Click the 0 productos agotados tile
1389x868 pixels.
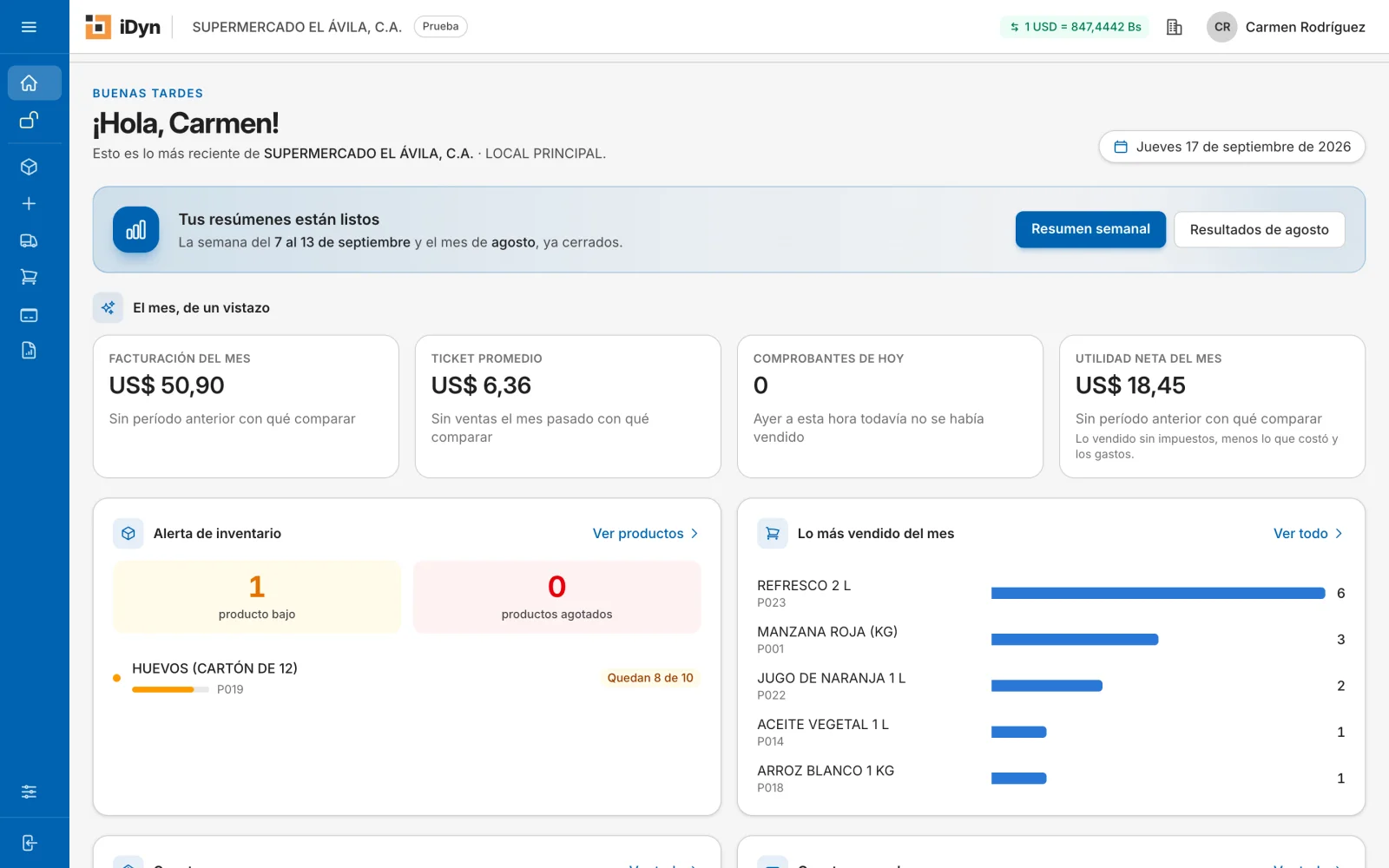(556, 596)
